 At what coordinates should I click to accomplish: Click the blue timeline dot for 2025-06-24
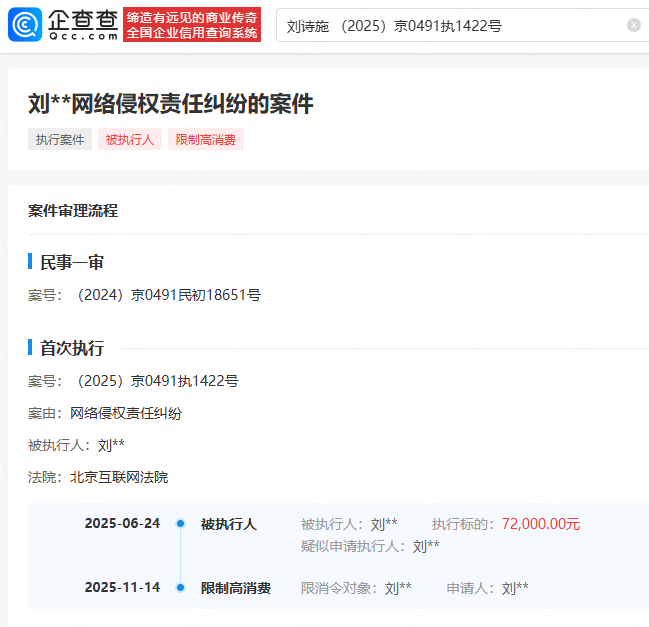180,524
